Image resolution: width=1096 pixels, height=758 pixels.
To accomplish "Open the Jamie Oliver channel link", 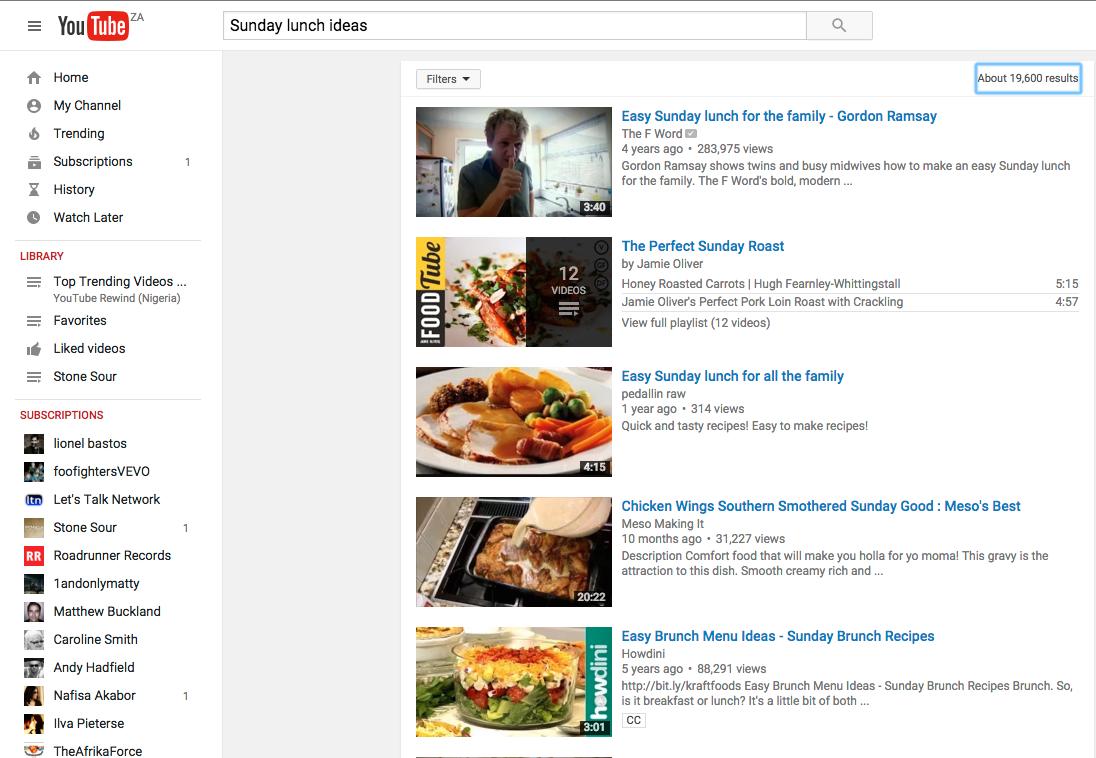I will pos(670,264).
